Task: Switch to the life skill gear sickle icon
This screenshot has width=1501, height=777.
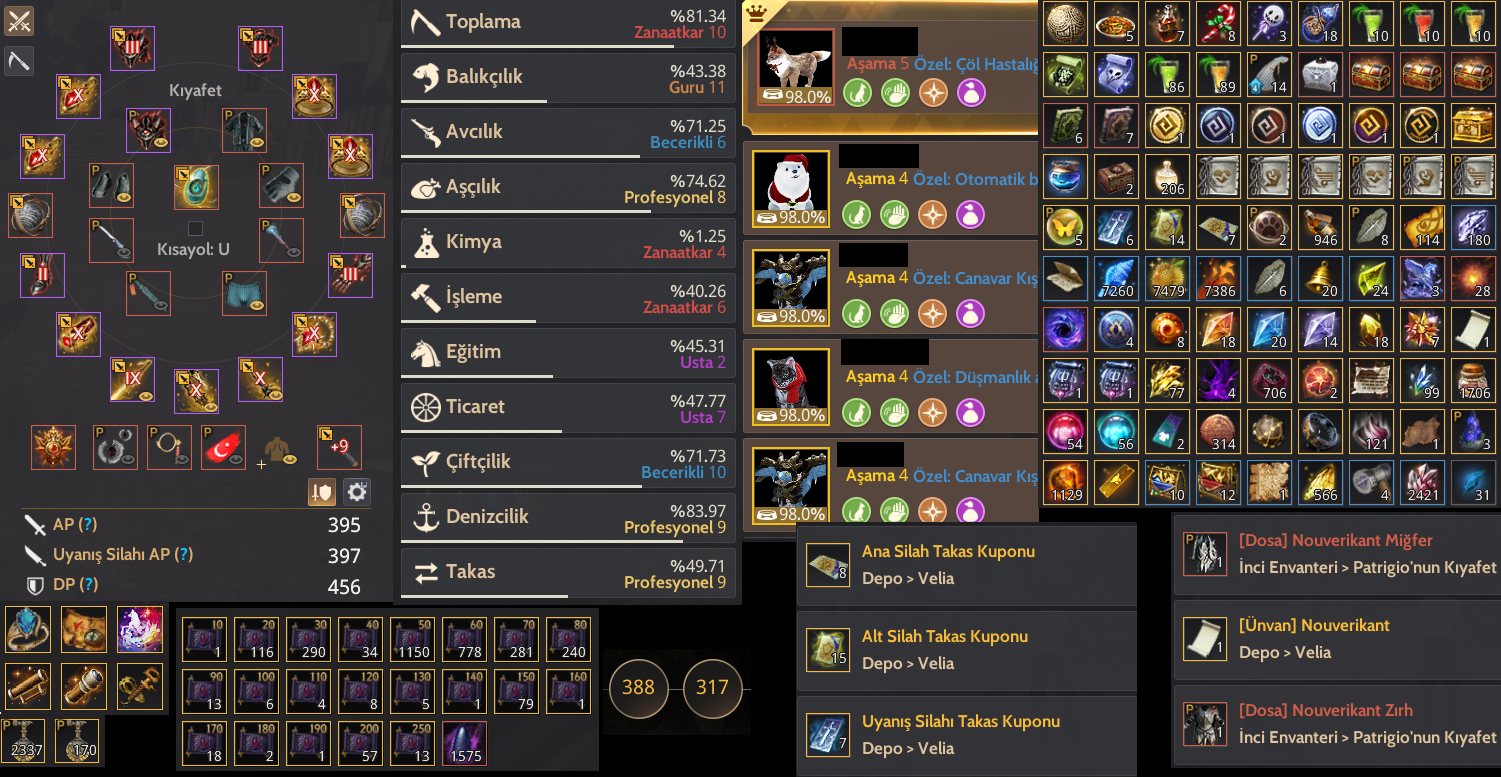Action: (19, 61)
